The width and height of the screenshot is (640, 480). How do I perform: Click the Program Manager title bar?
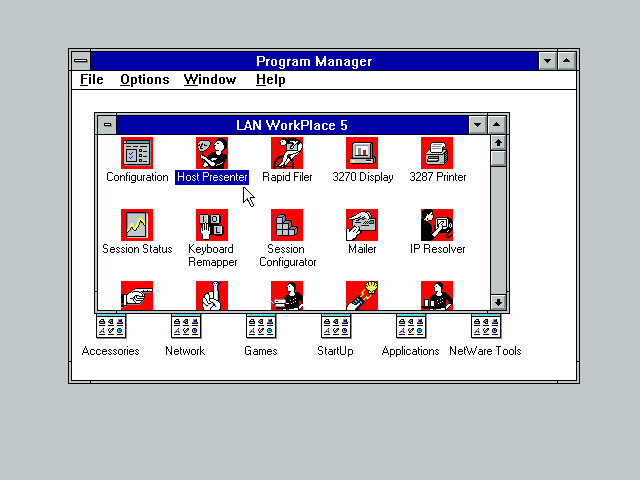click(x=314, y=61)
